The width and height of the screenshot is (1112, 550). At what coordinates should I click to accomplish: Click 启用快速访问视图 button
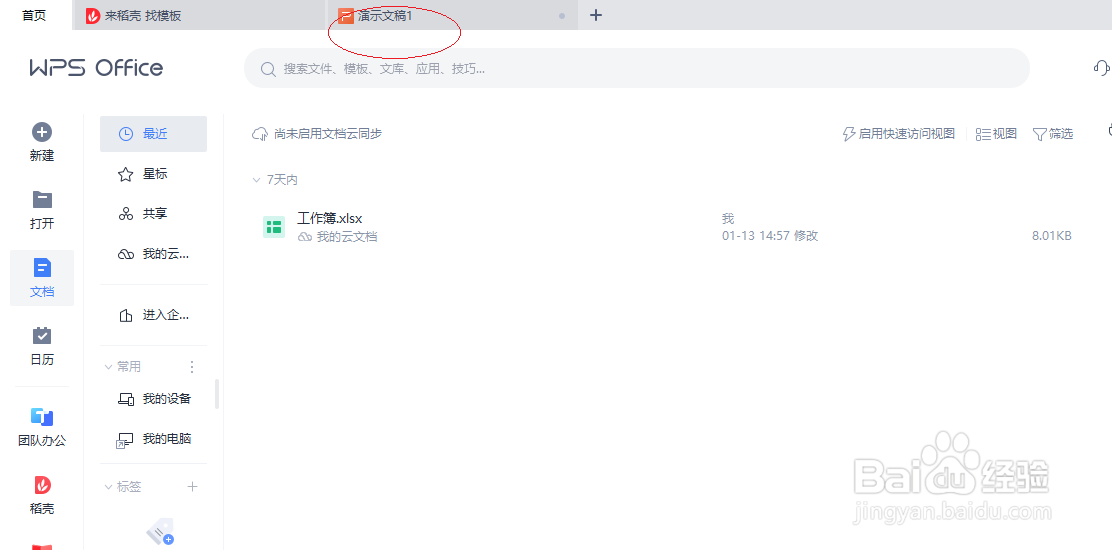click(898, 133)
